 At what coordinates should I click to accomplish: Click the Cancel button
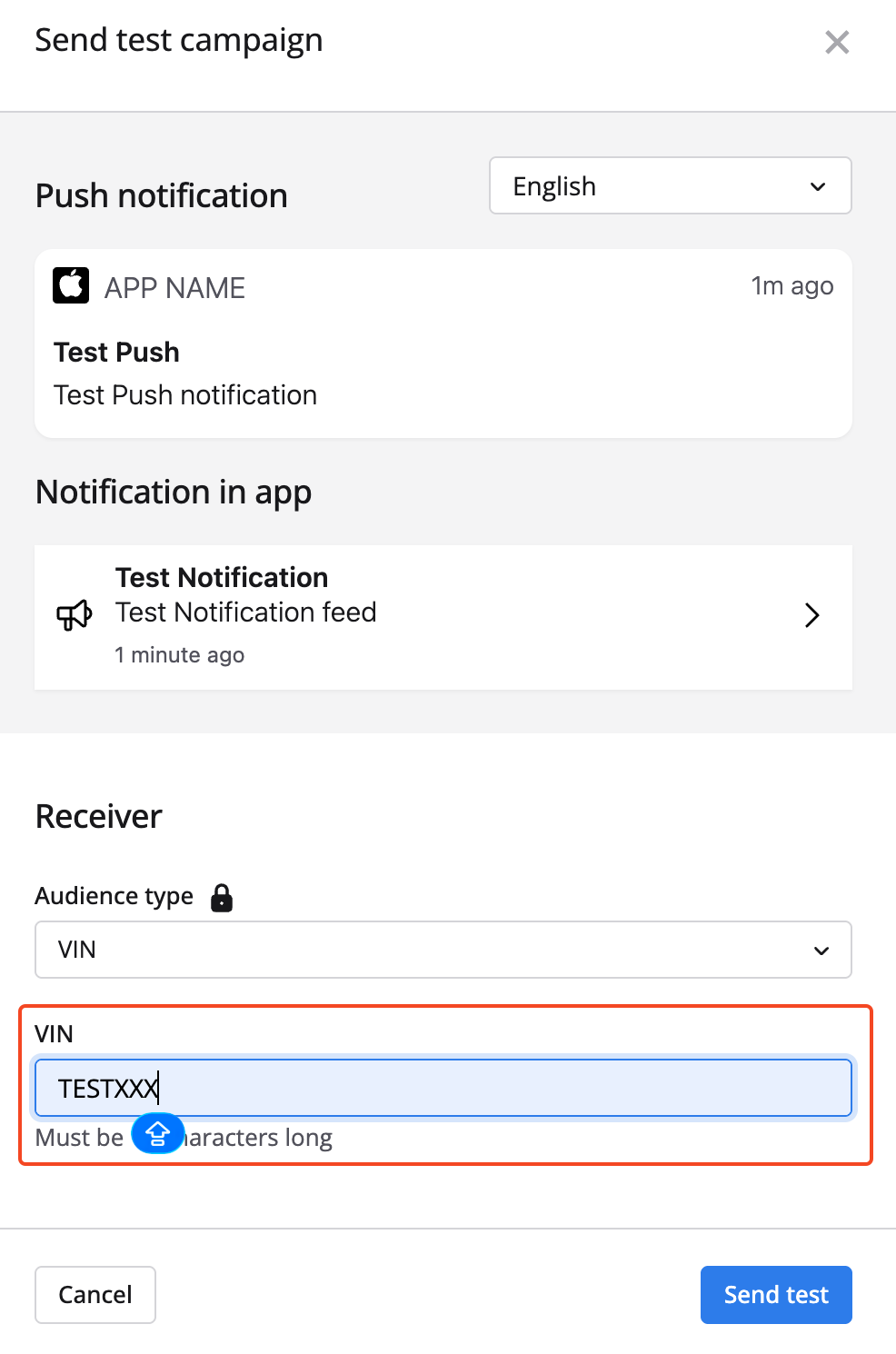95,1294
